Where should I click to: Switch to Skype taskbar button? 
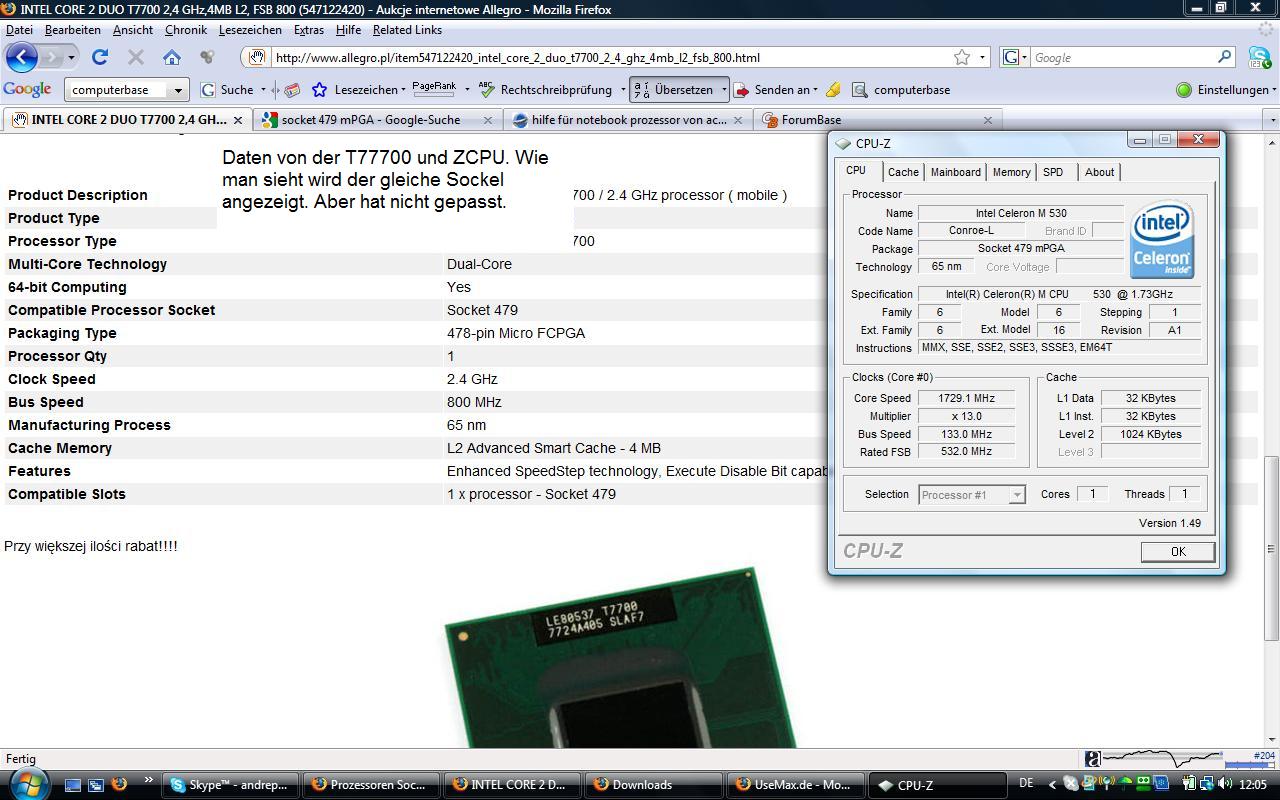[x=230, y=785]
